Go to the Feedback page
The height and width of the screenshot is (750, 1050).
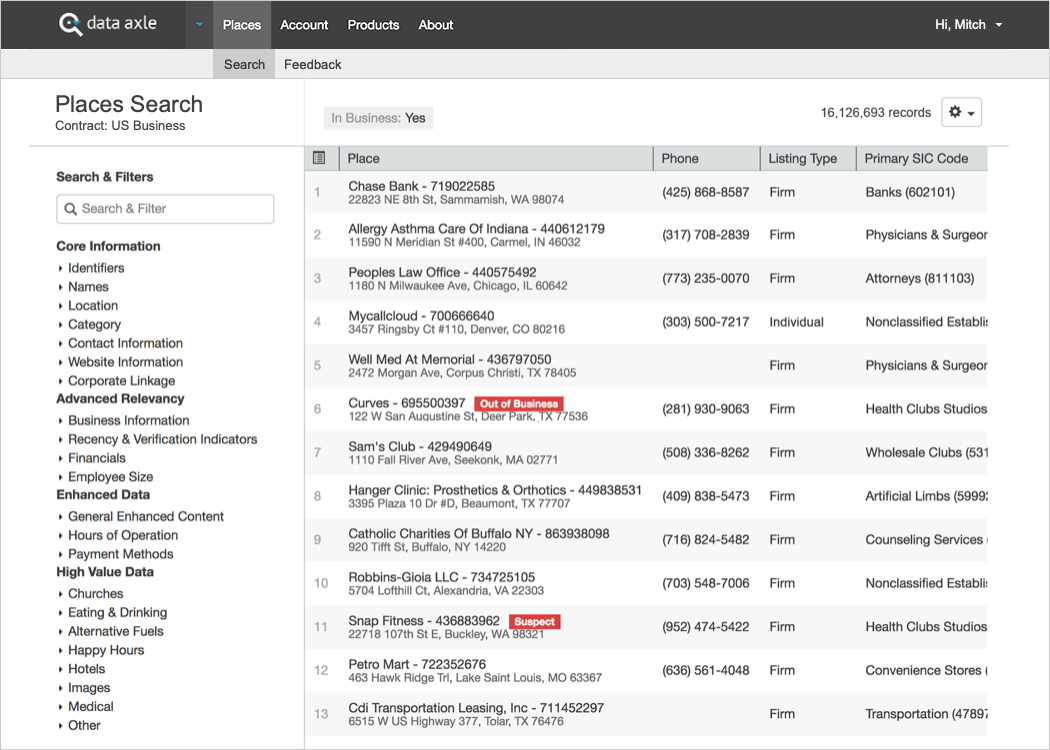pyautogui.click(x=312, y=64)
